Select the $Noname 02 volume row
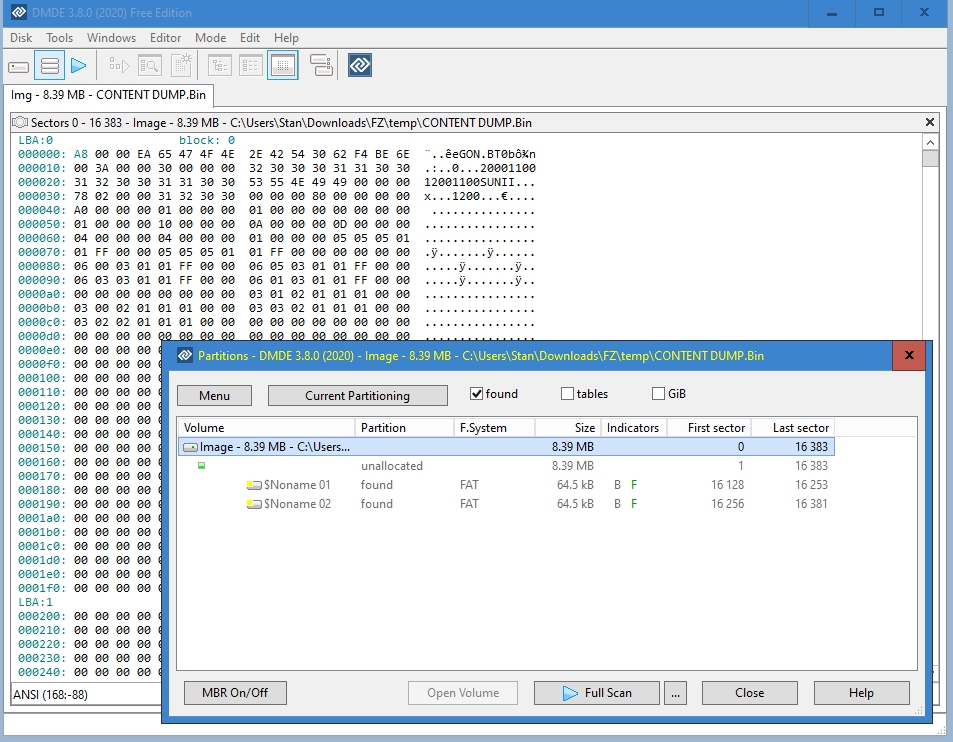 click(x=506, y=504)
